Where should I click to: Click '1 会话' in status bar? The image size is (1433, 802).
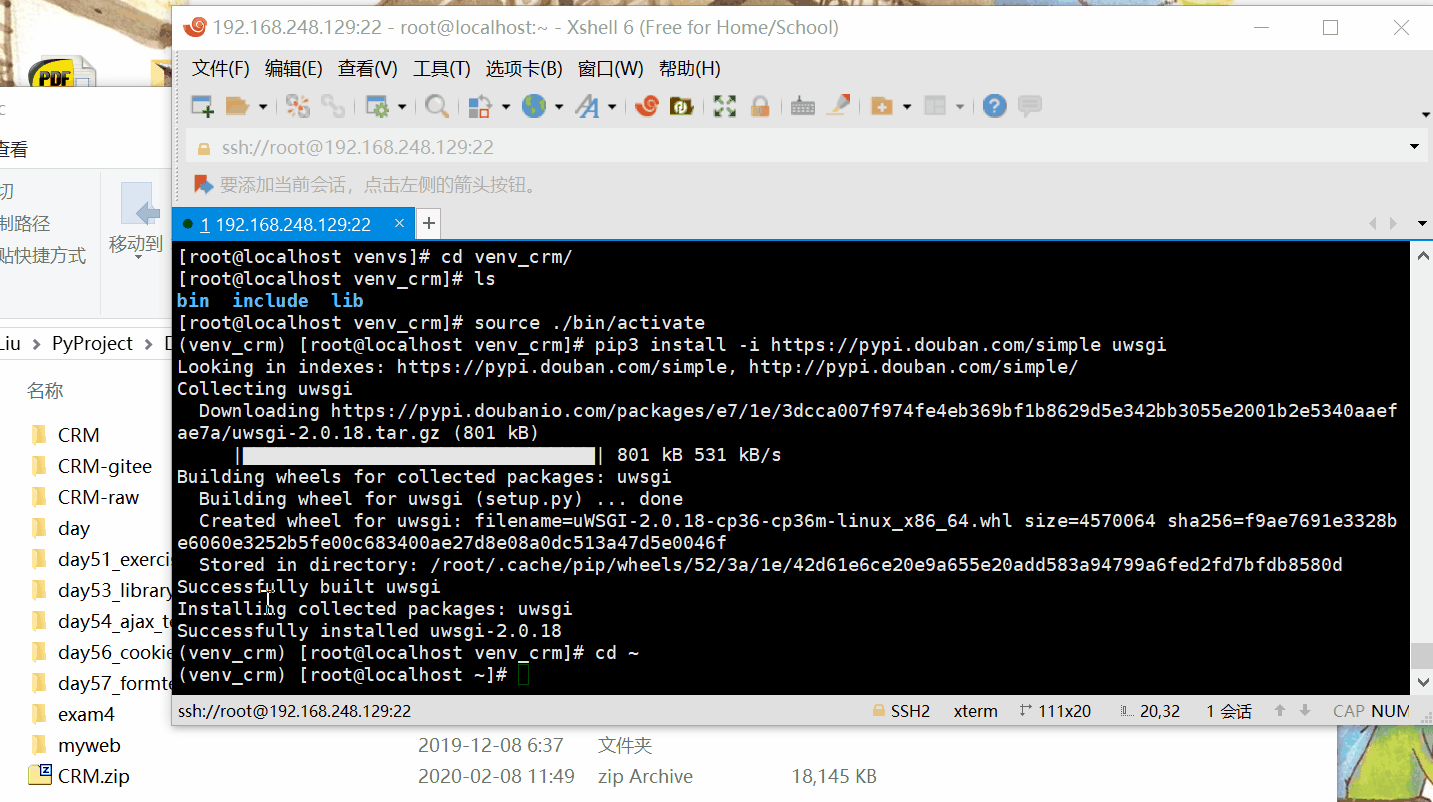1229,711
